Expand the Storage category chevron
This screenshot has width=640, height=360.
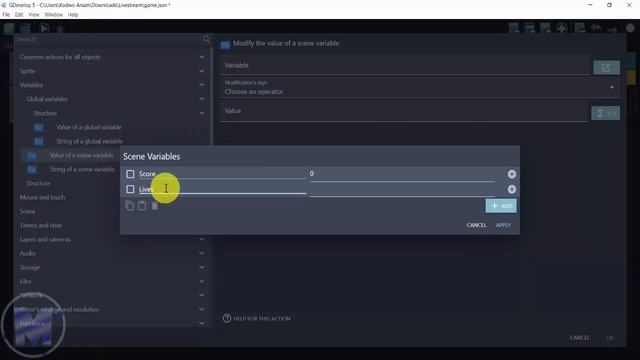pyautogui.click(x=202, y=267)
